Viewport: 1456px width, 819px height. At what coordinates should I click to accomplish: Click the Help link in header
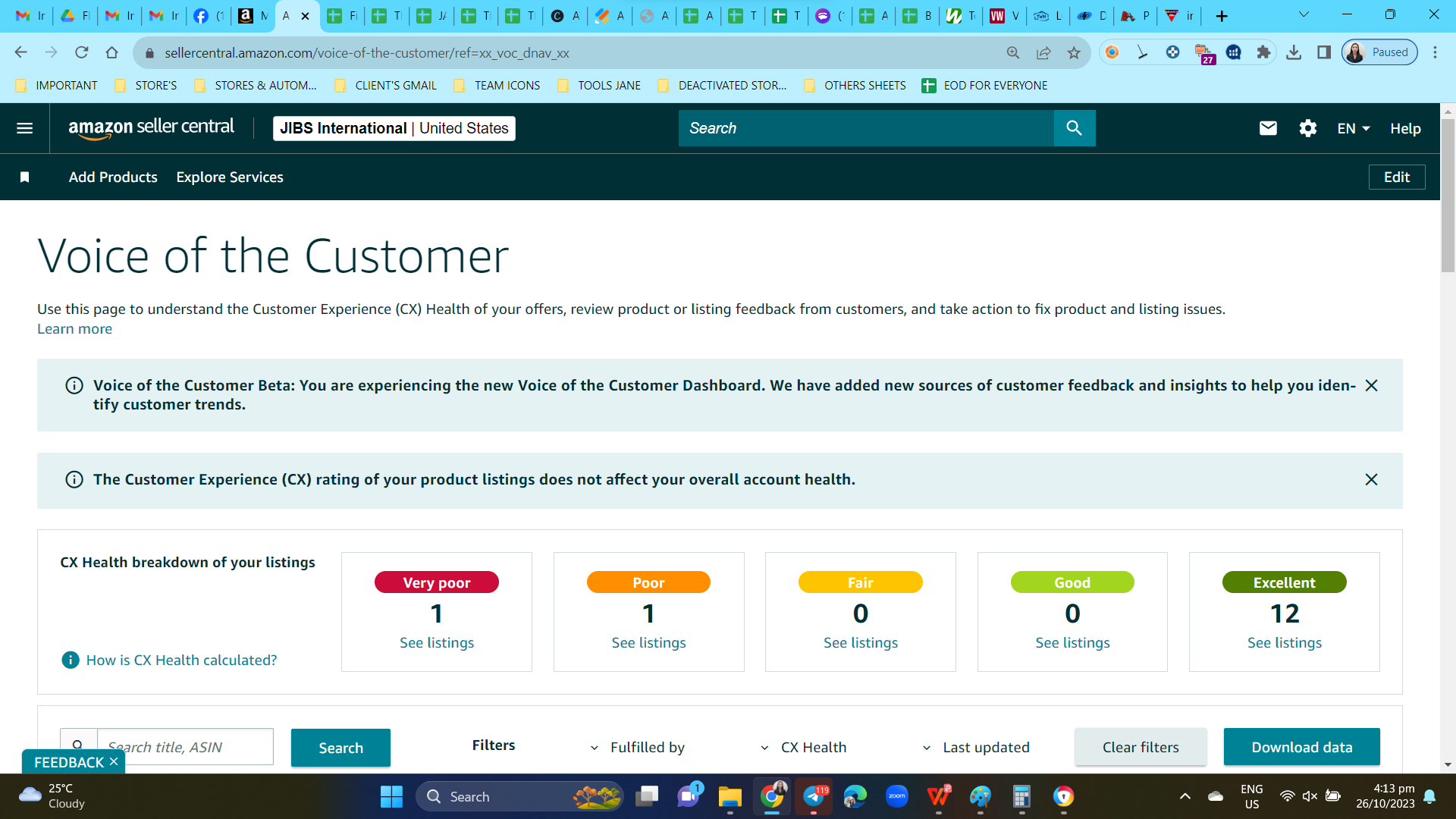pos(1405,128)
